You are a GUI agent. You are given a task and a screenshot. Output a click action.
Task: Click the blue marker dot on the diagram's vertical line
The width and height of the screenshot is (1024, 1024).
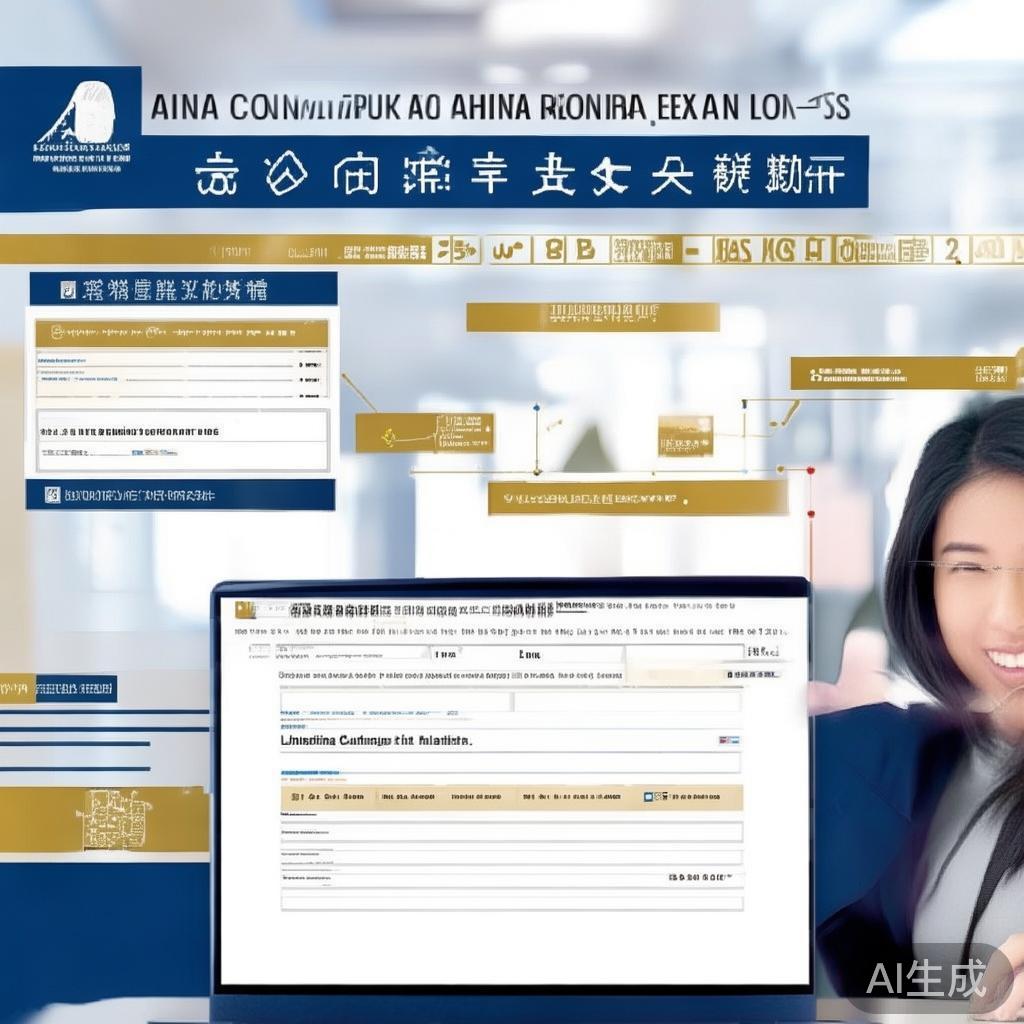(536, 408)
